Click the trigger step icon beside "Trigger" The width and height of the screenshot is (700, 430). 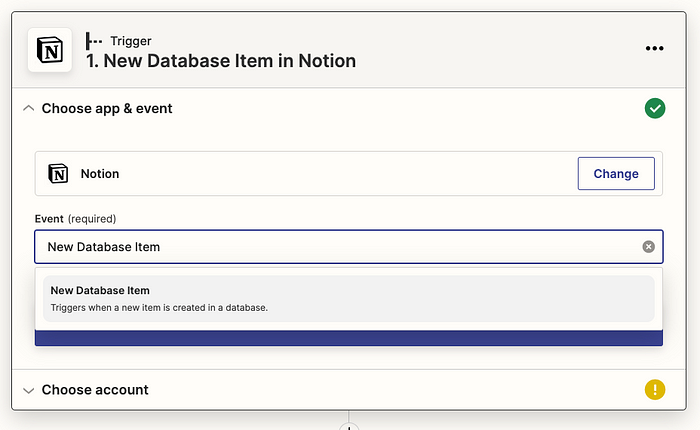[93, 41]
